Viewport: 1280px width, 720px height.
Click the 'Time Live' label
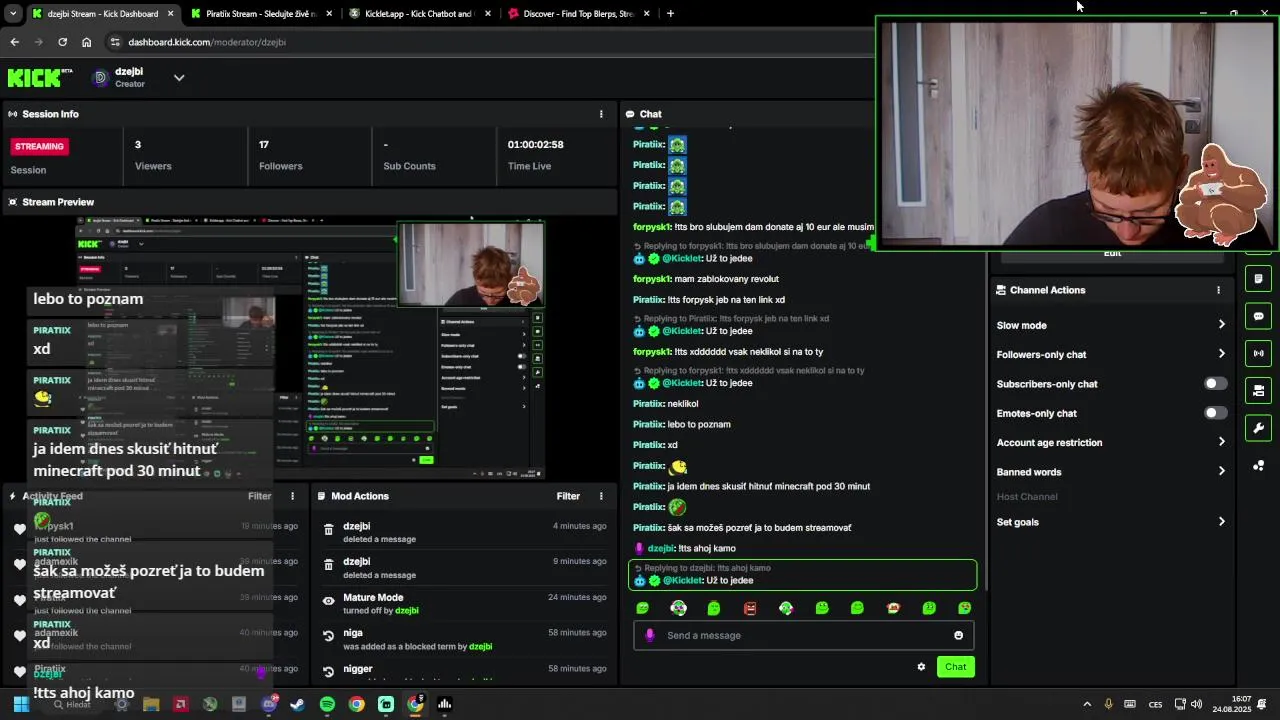tap(529, 166)
